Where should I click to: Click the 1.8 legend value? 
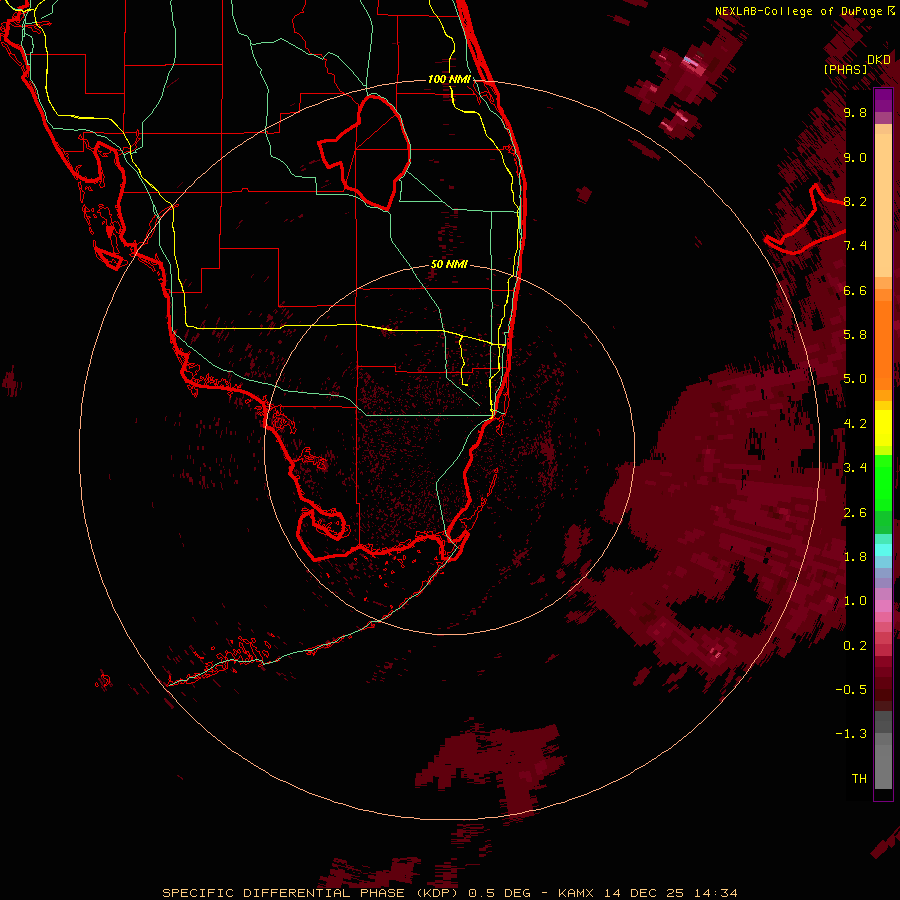click(855, 557)
